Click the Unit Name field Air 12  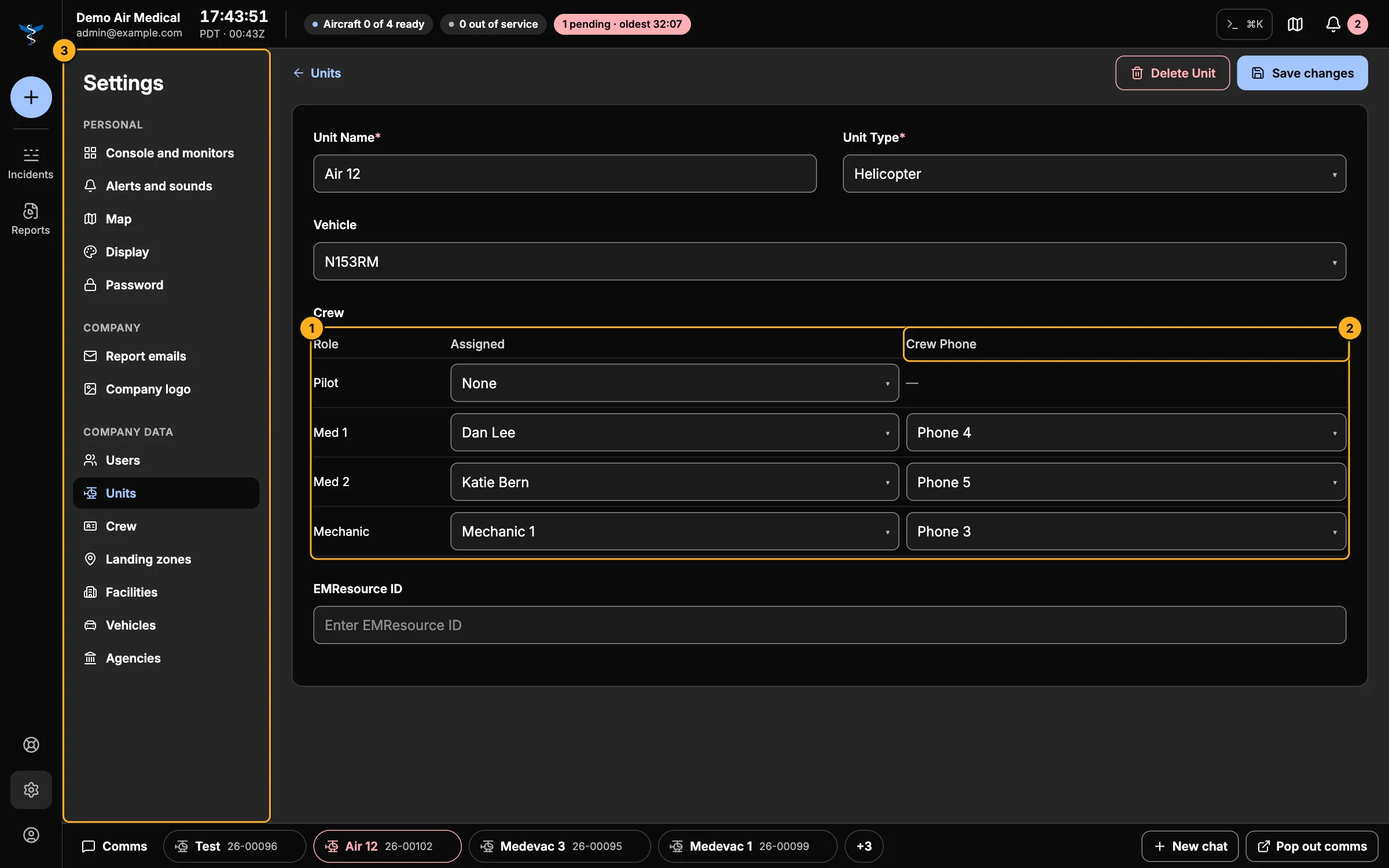pos(565,174)
